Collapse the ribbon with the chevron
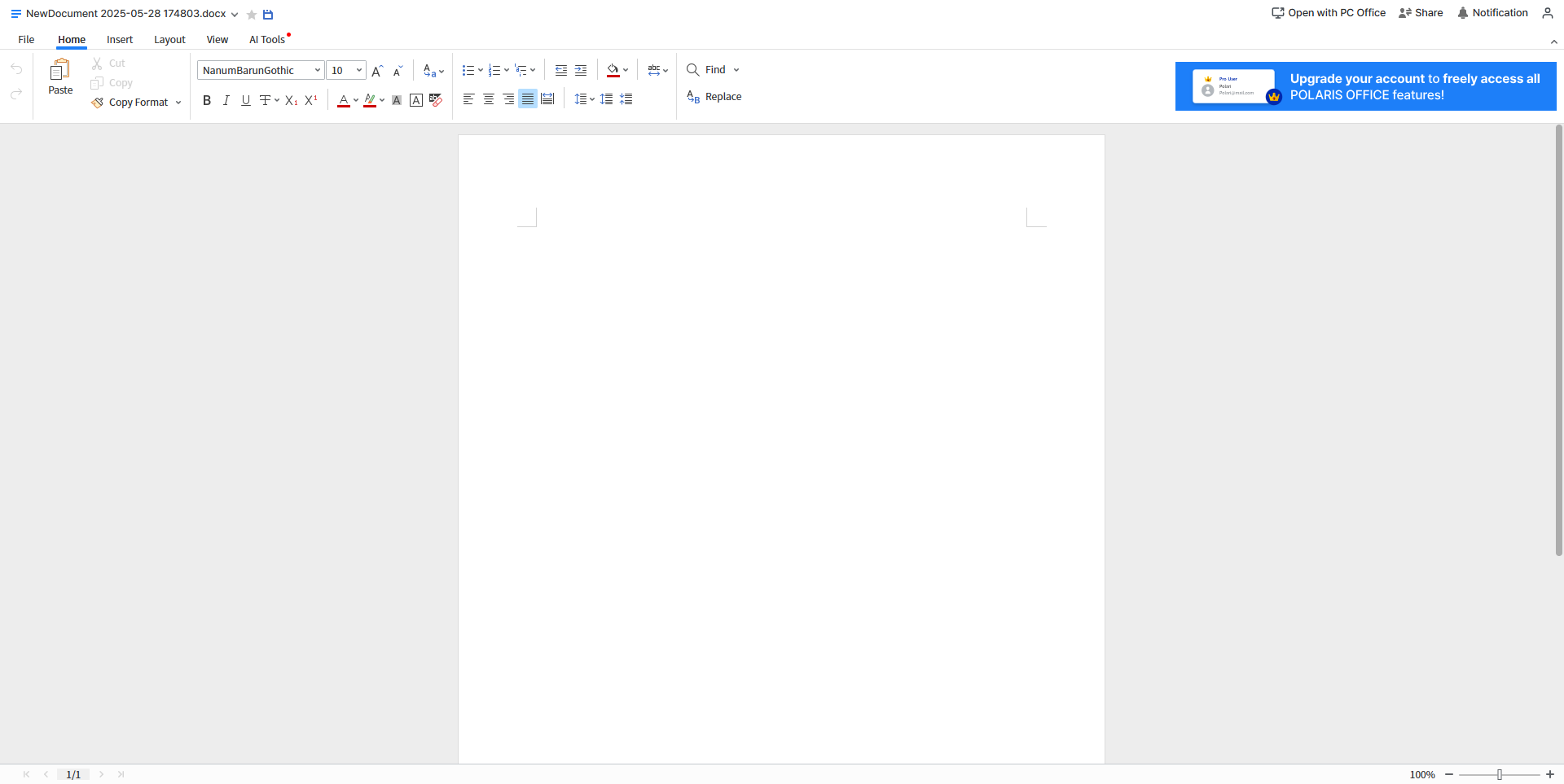The width and height of the screenshot is (1564, 784). coord(1553,42)
